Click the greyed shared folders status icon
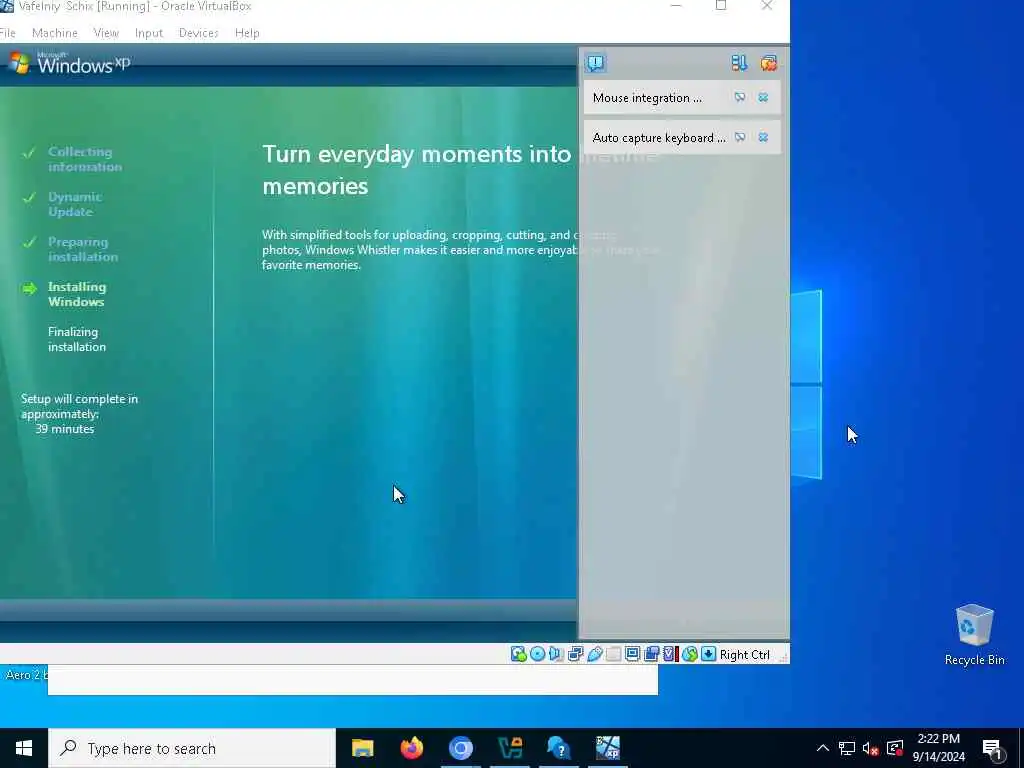The image size is (1024, 768). (x=613, y=654)
